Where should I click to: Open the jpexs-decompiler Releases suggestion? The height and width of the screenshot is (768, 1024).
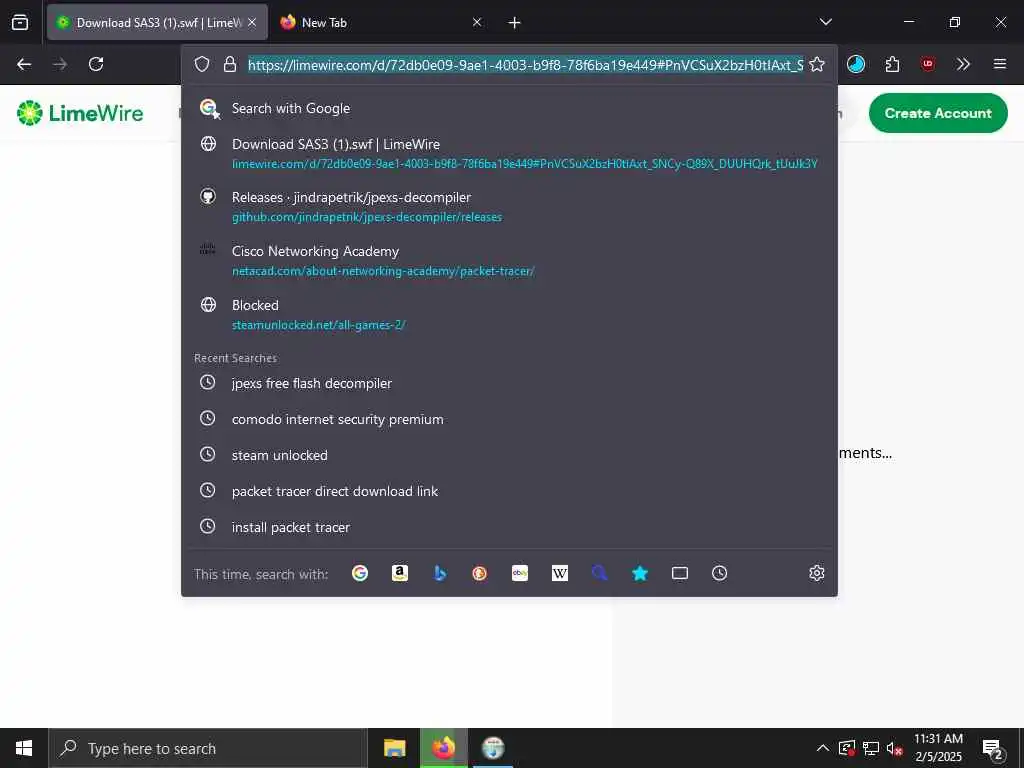(509, 206)
